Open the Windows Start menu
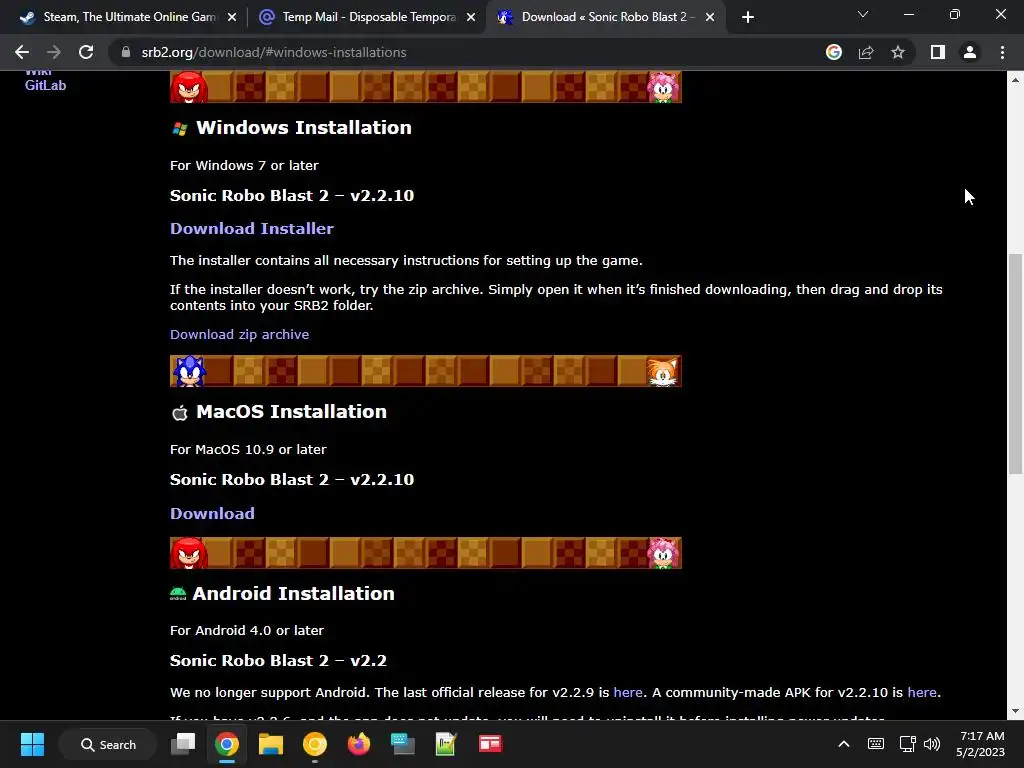This screenshot has width=1024, height=768. coord(32,744)
